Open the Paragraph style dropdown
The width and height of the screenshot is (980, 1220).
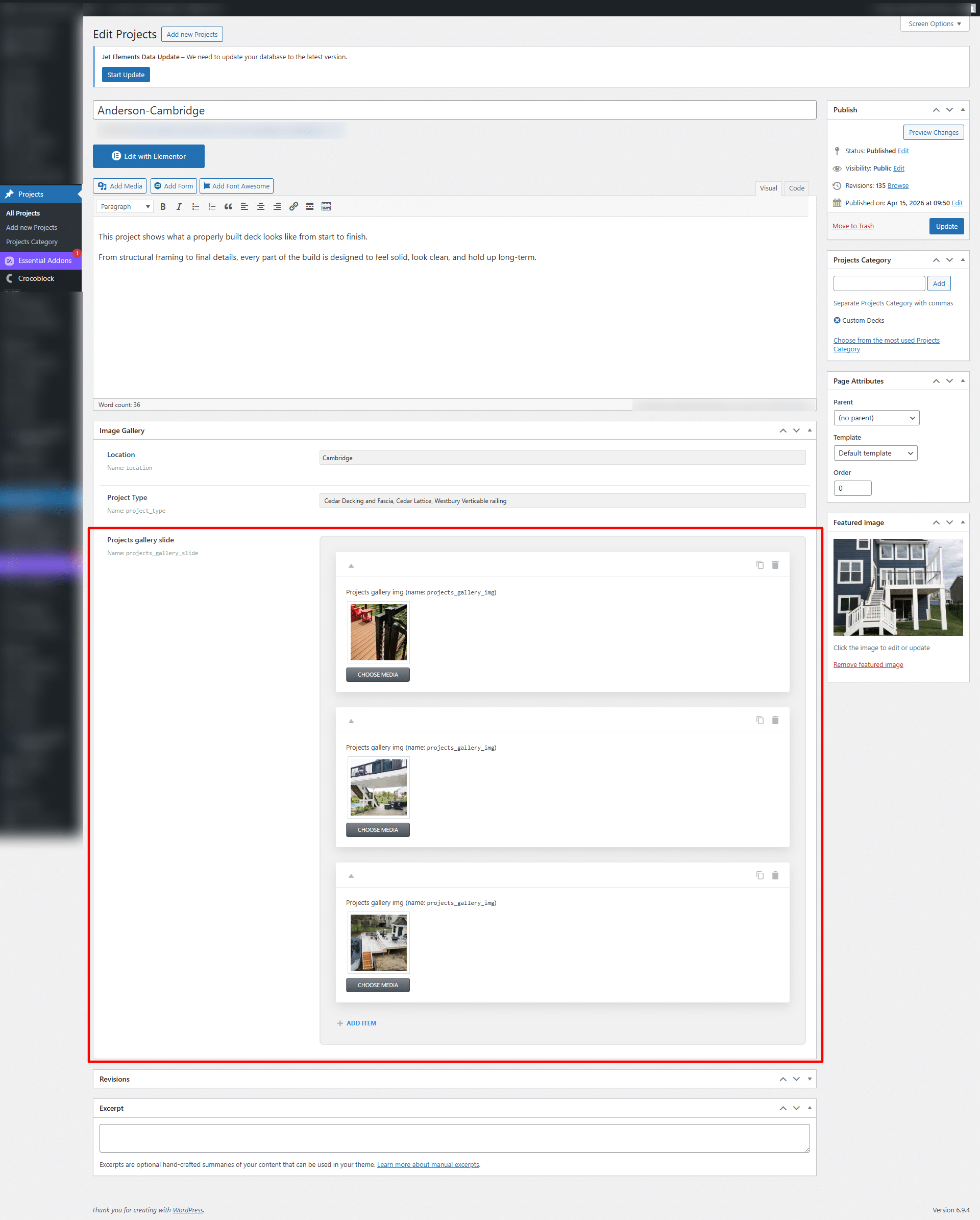pos(124,206)
